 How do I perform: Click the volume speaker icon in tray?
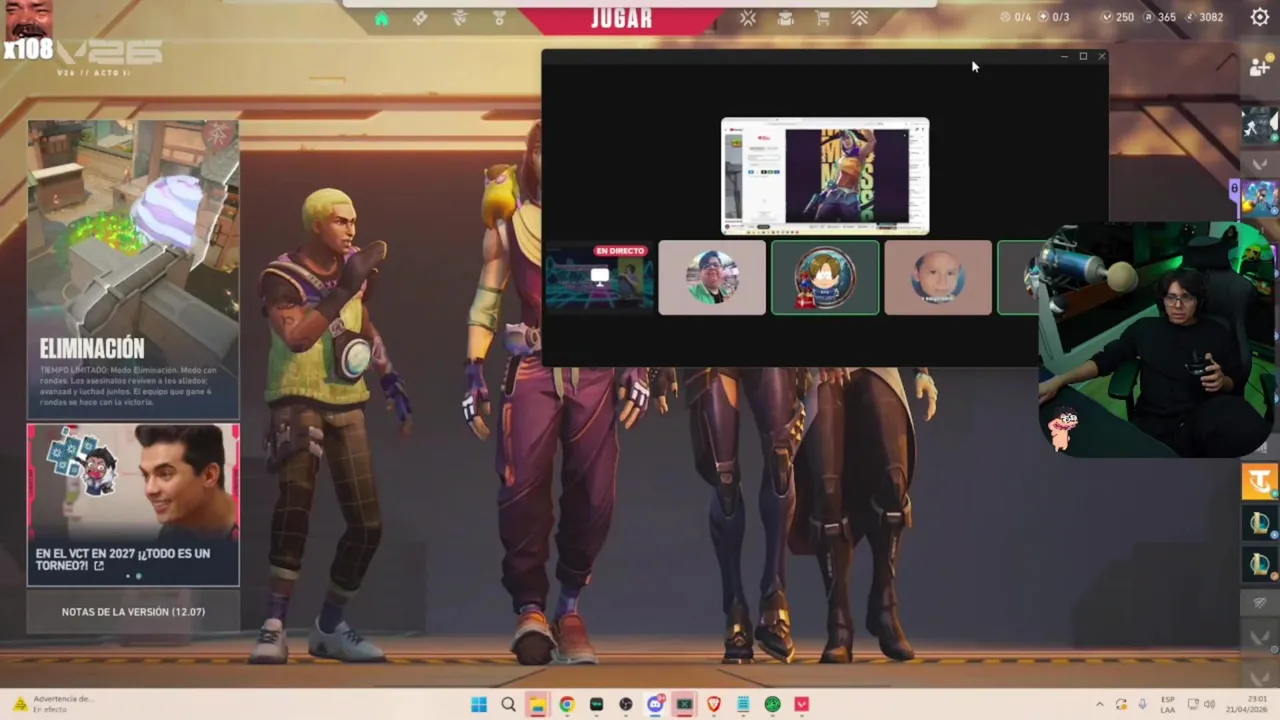point(1209,704)
